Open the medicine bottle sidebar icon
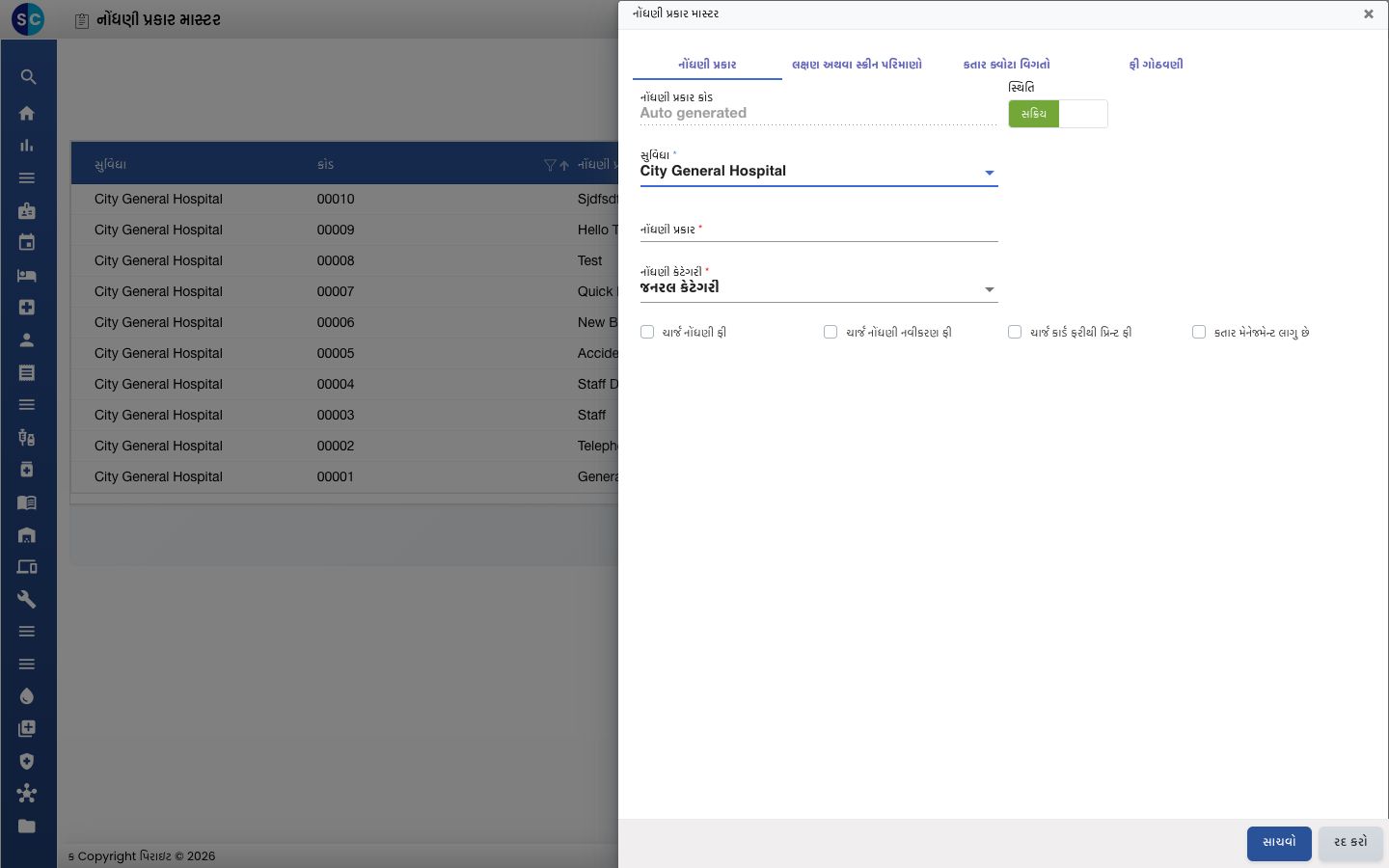Screen dimensions: 1389x868 [x=27, y=470]
